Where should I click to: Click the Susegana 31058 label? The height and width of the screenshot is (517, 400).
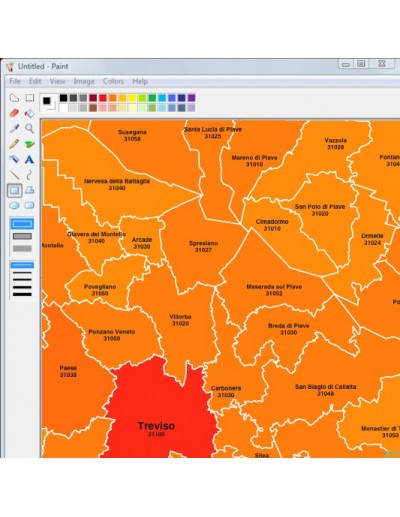point(132,136)
